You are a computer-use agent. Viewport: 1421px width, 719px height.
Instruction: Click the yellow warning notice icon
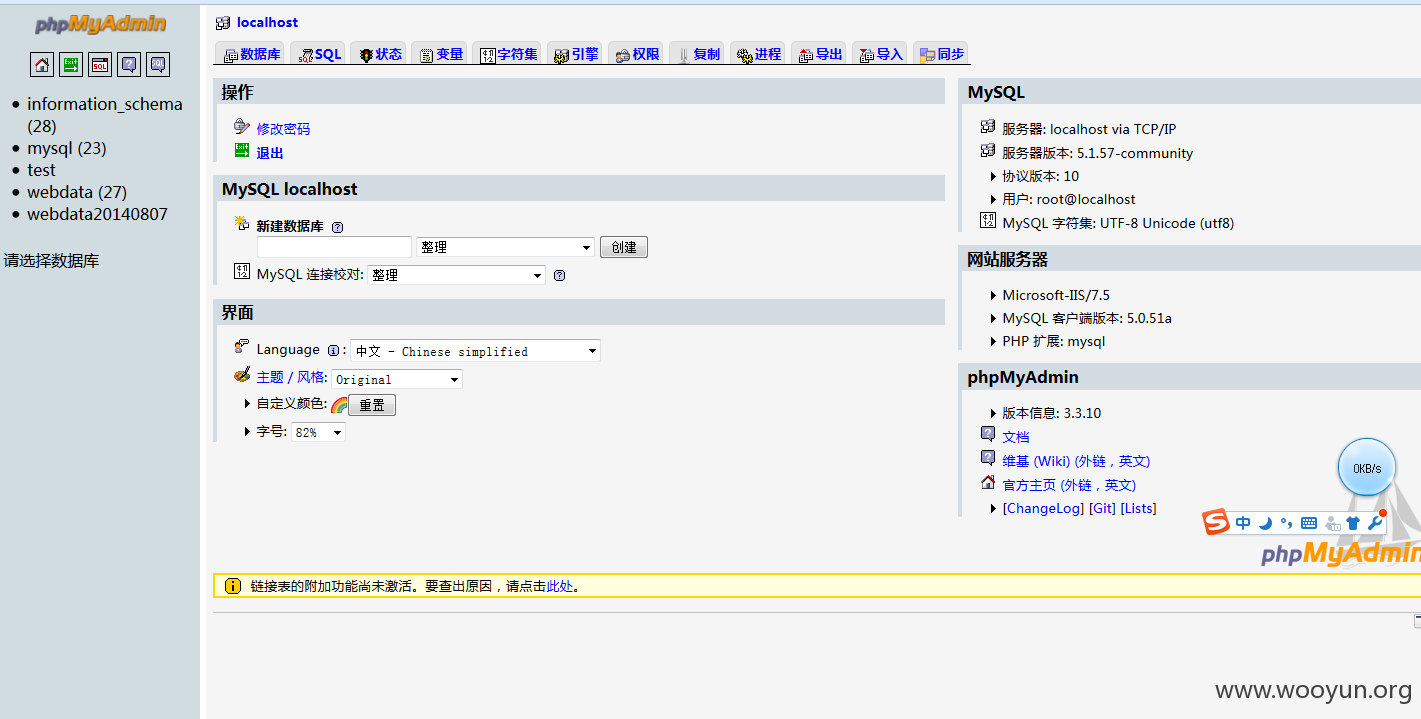coord(232,586)
